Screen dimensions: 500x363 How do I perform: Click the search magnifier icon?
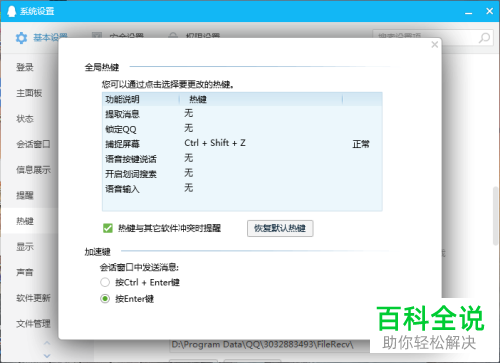tap(484, 38)
